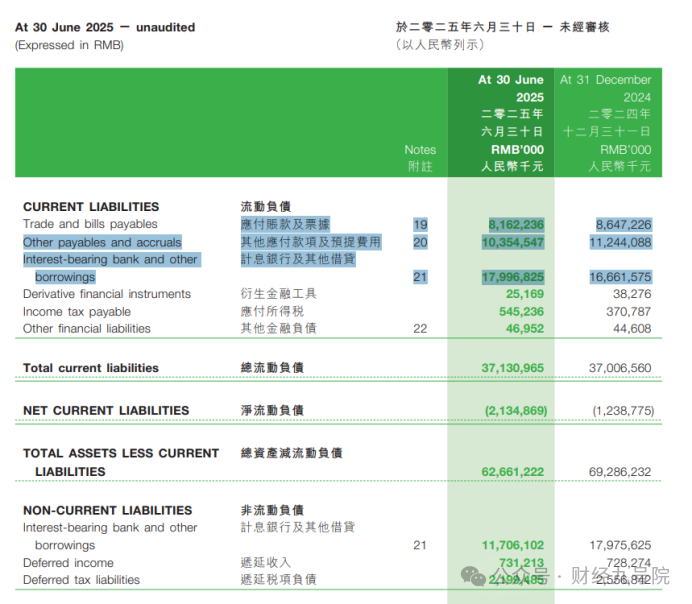
Task: Click other financial liabilities value 46,952
Action: (x=525, y=329)
